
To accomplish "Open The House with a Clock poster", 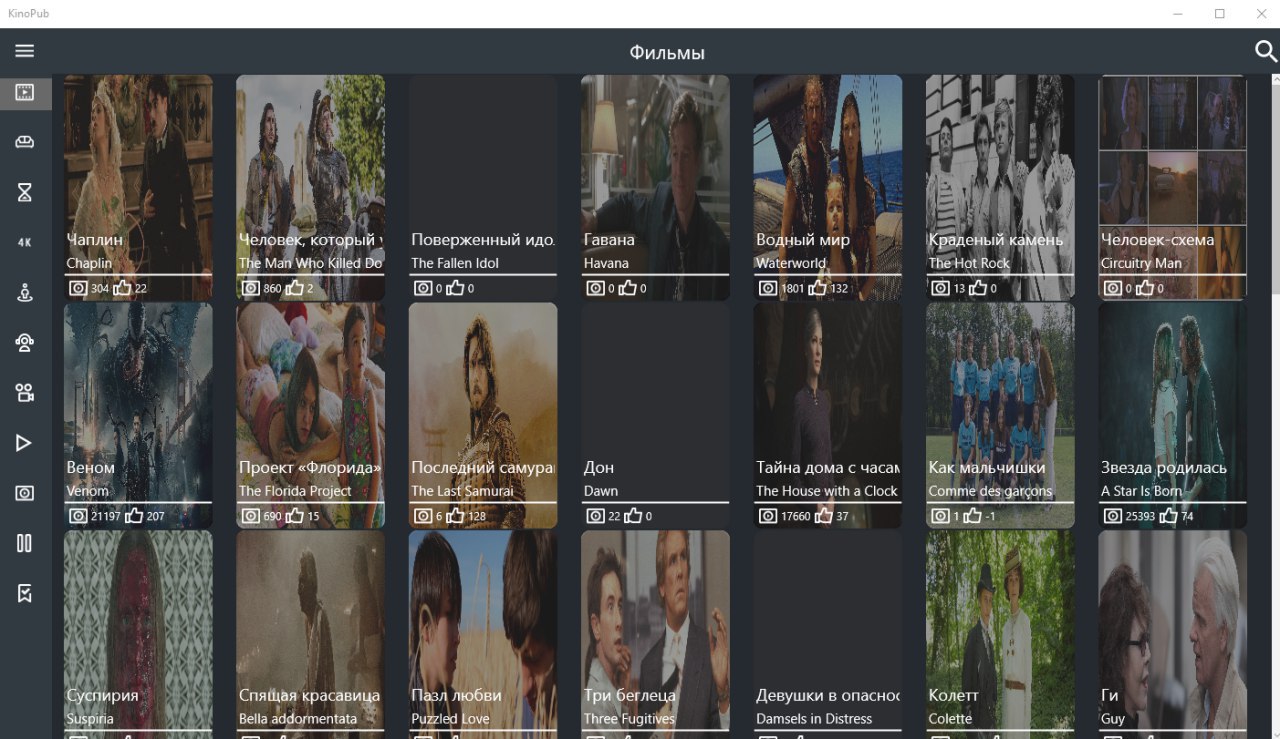I will click(x=828, y=416).
